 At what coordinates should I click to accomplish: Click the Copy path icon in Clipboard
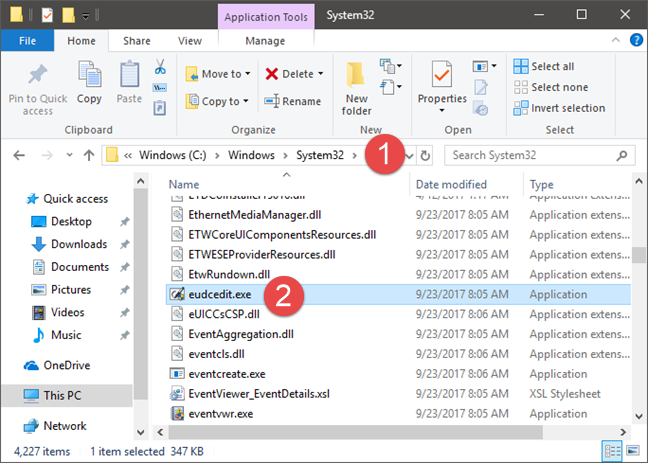click(160, 88)
